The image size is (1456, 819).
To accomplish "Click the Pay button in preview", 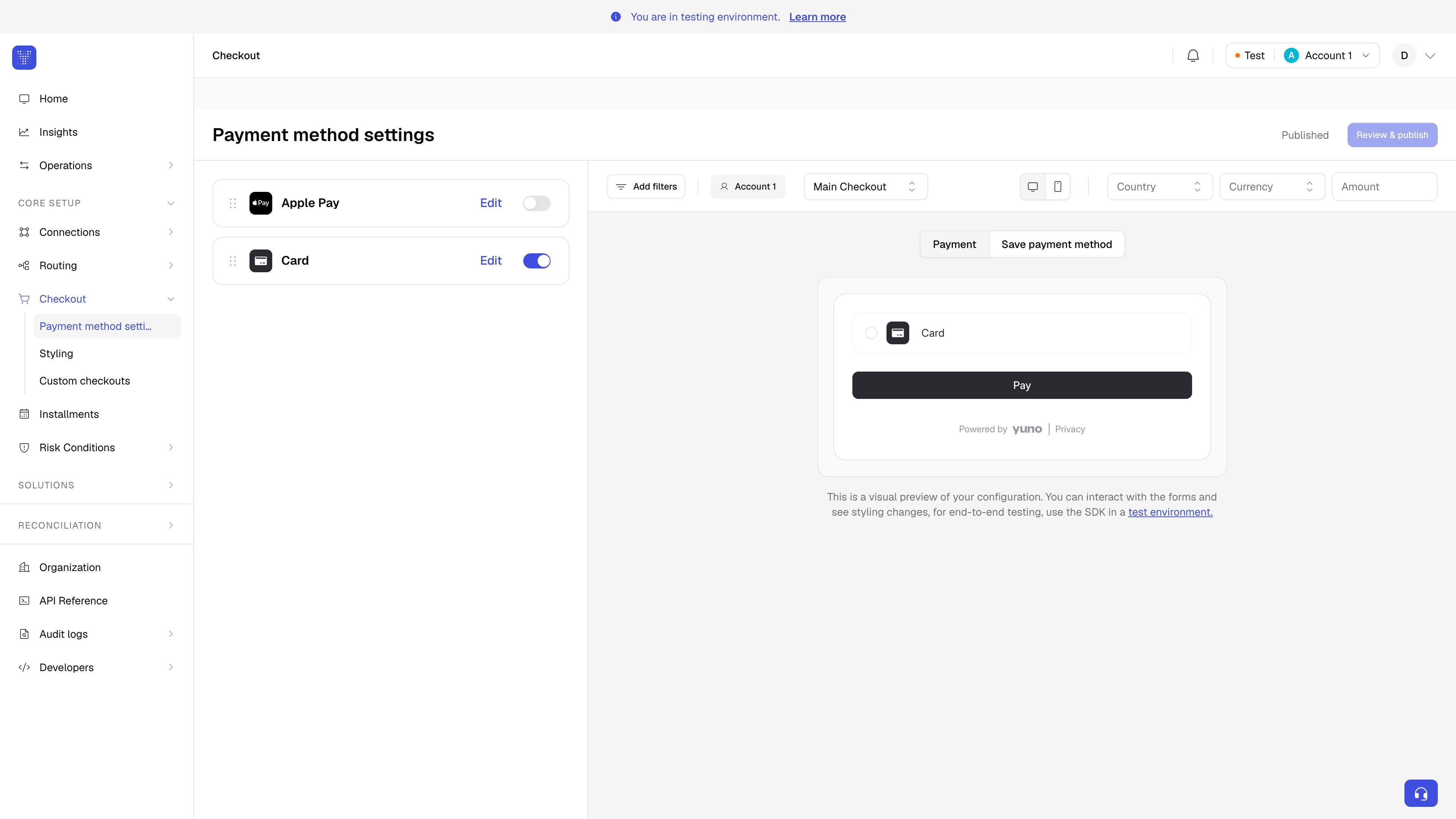I will pos(1022,386).
